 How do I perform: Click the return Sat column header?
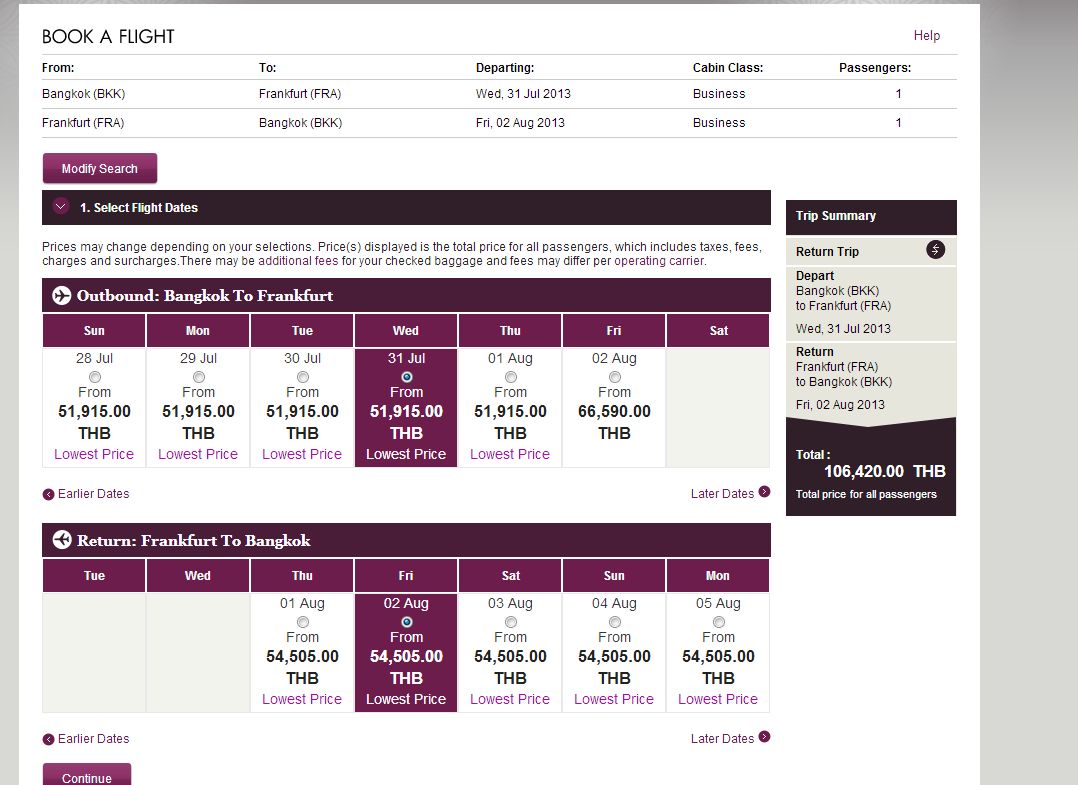(510, 576)
